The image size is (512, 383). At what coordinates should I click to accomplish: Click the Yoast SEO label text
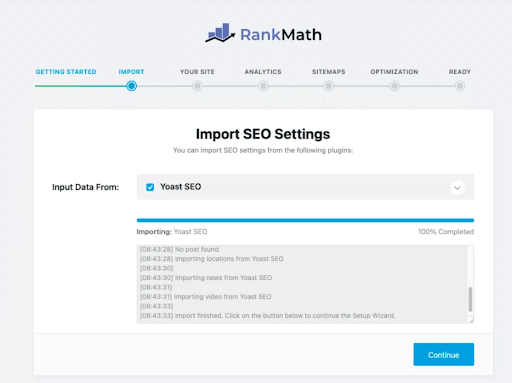click(x=181, y=187)
